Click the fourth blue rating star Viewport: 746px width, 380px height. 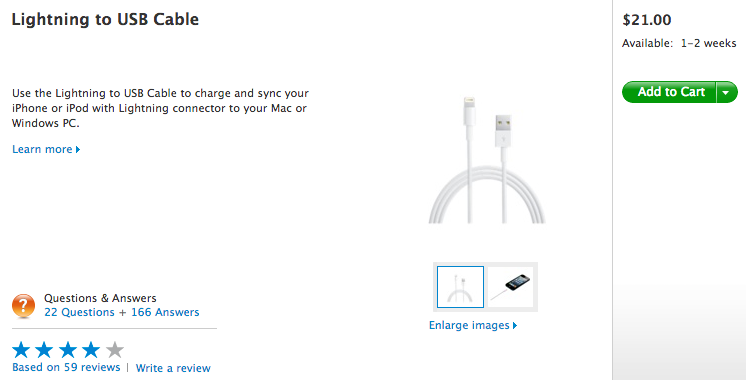[91, 350]
